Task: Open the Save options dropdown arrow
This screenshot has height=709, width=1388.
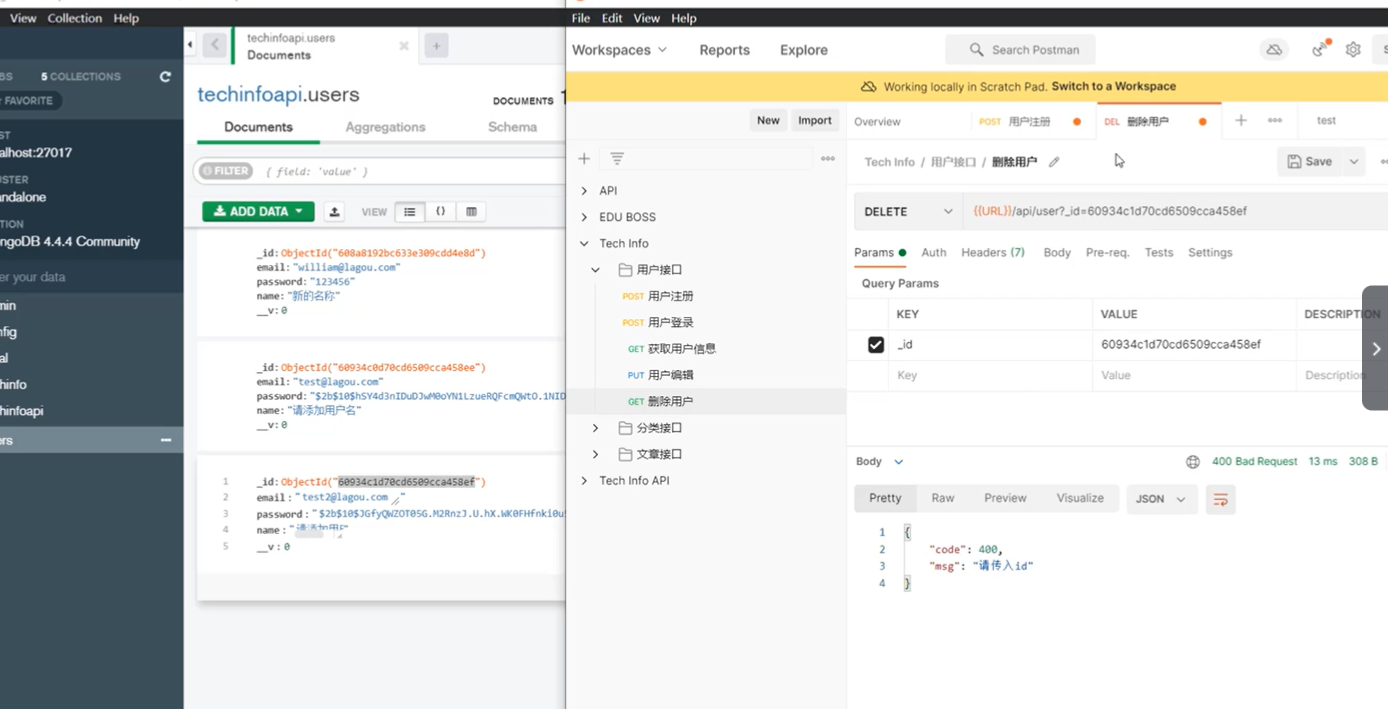Action: [x=1354, y=161]
